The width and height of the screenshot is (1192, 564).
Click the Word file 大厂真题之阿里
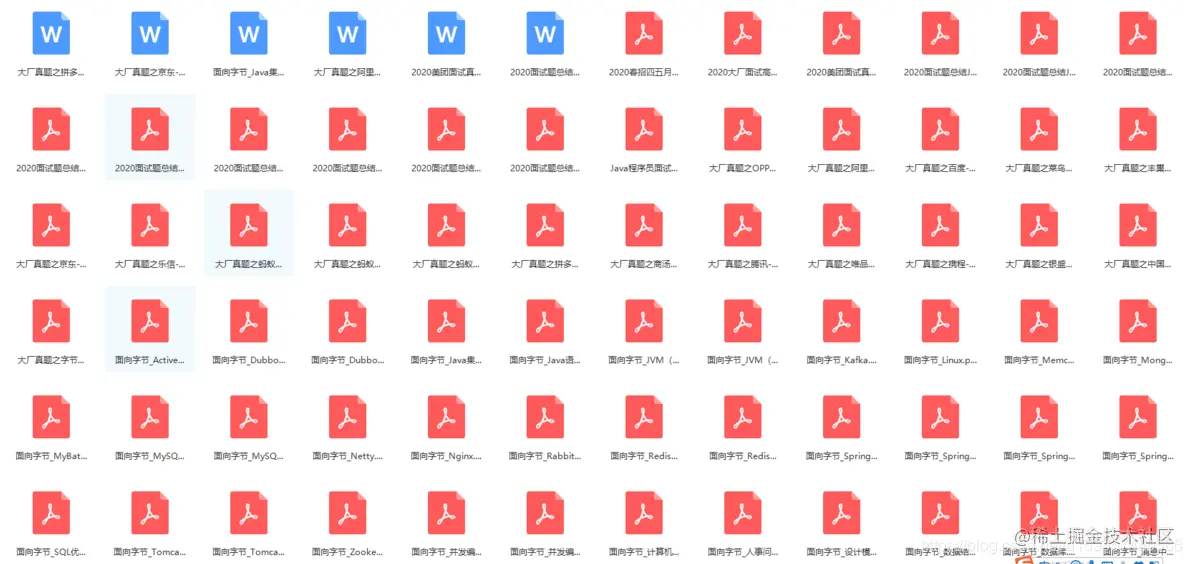coord(347,34)
